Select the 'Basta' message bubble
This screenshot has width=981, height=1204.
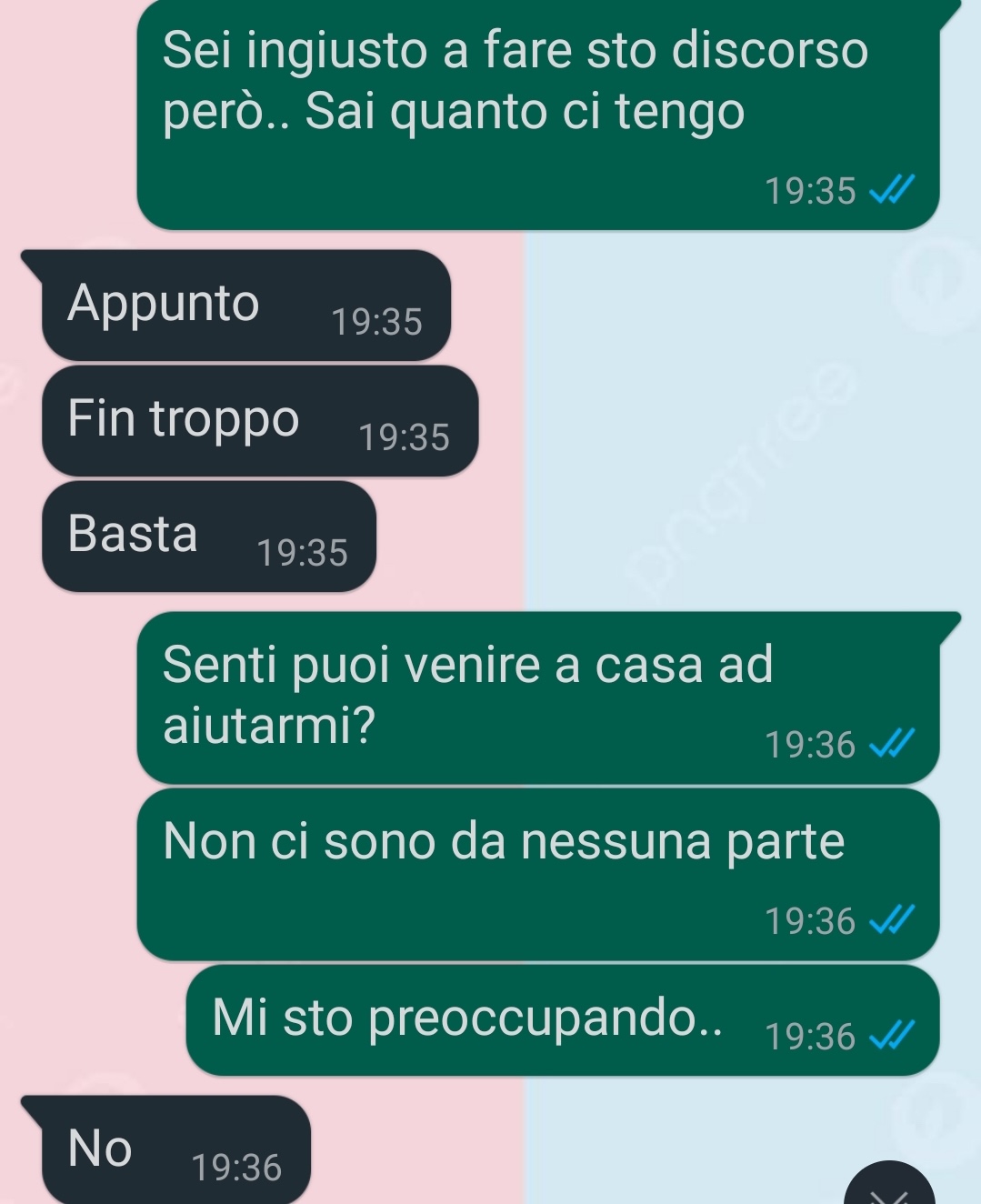point(209,537)
